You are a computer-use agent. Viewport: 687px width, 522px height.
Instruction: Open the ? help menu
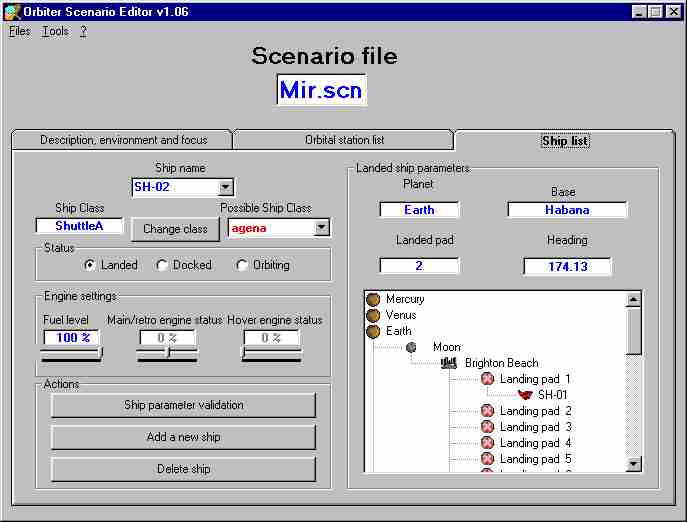(83, 32)
